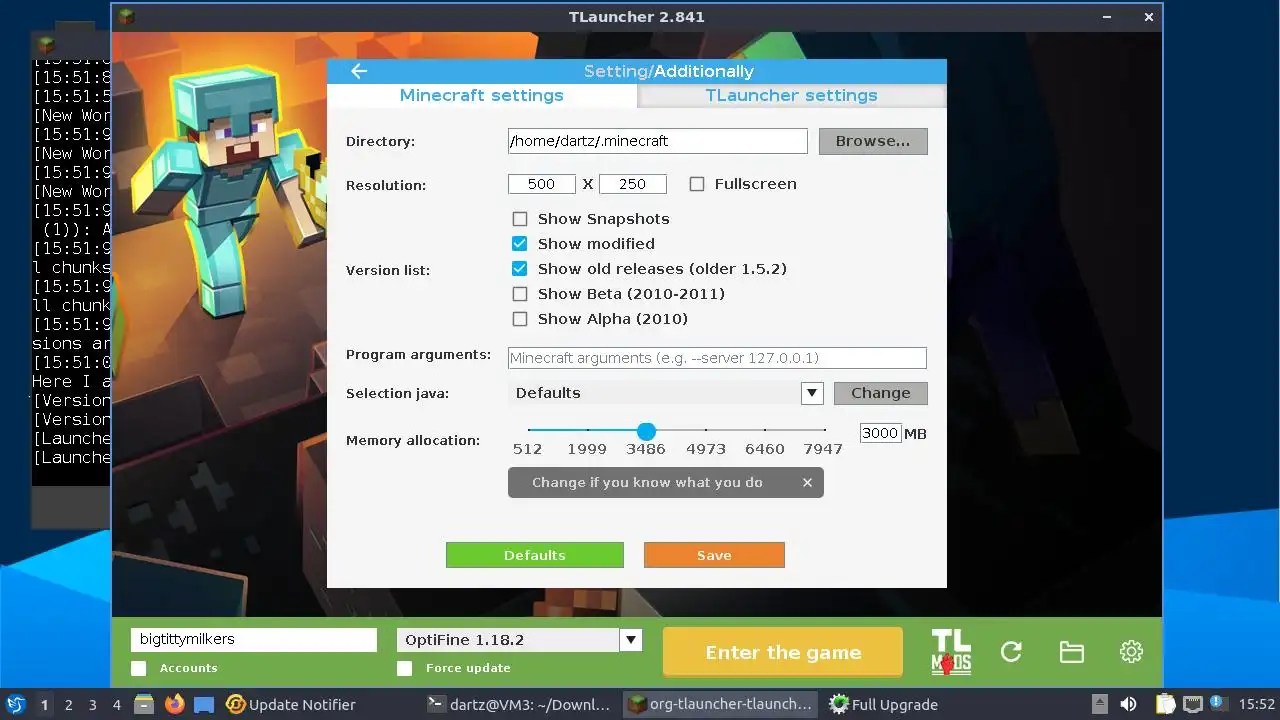Open the Lubuntu start menu

[15, 704]
